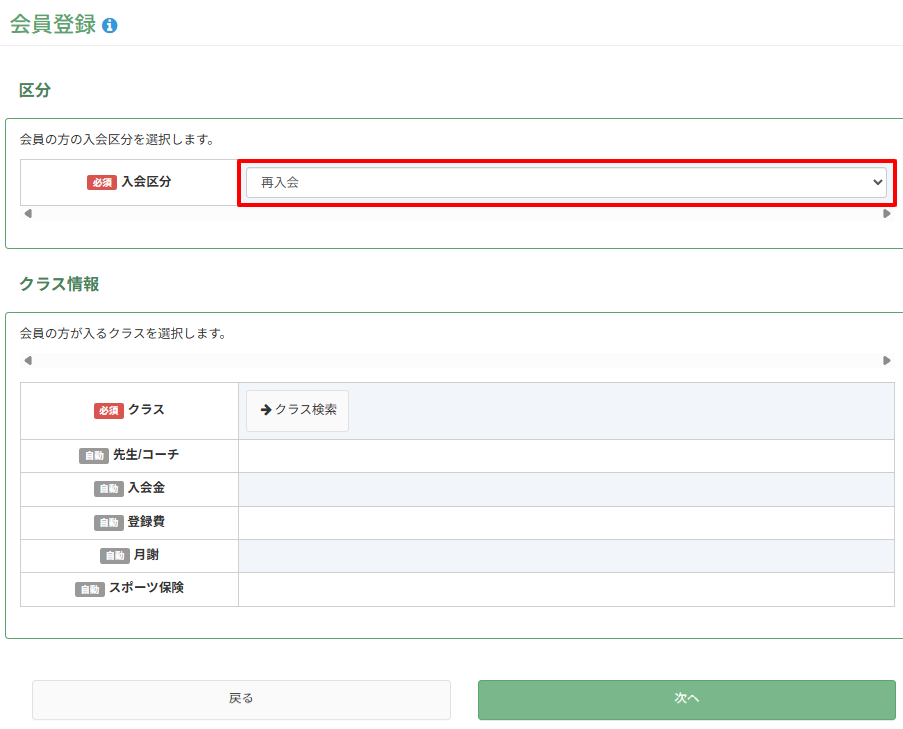Viewport: 903px width, 729px height.
Task: Click the red 必須 badge next to 入会区分
Action: (102, 183)
